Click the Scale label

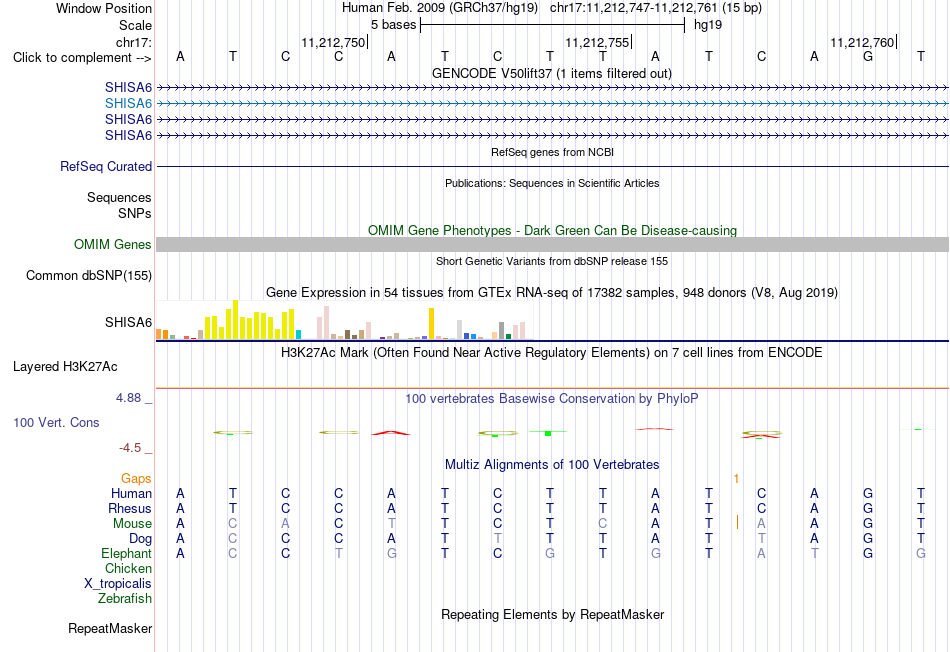tap(135, 25)
